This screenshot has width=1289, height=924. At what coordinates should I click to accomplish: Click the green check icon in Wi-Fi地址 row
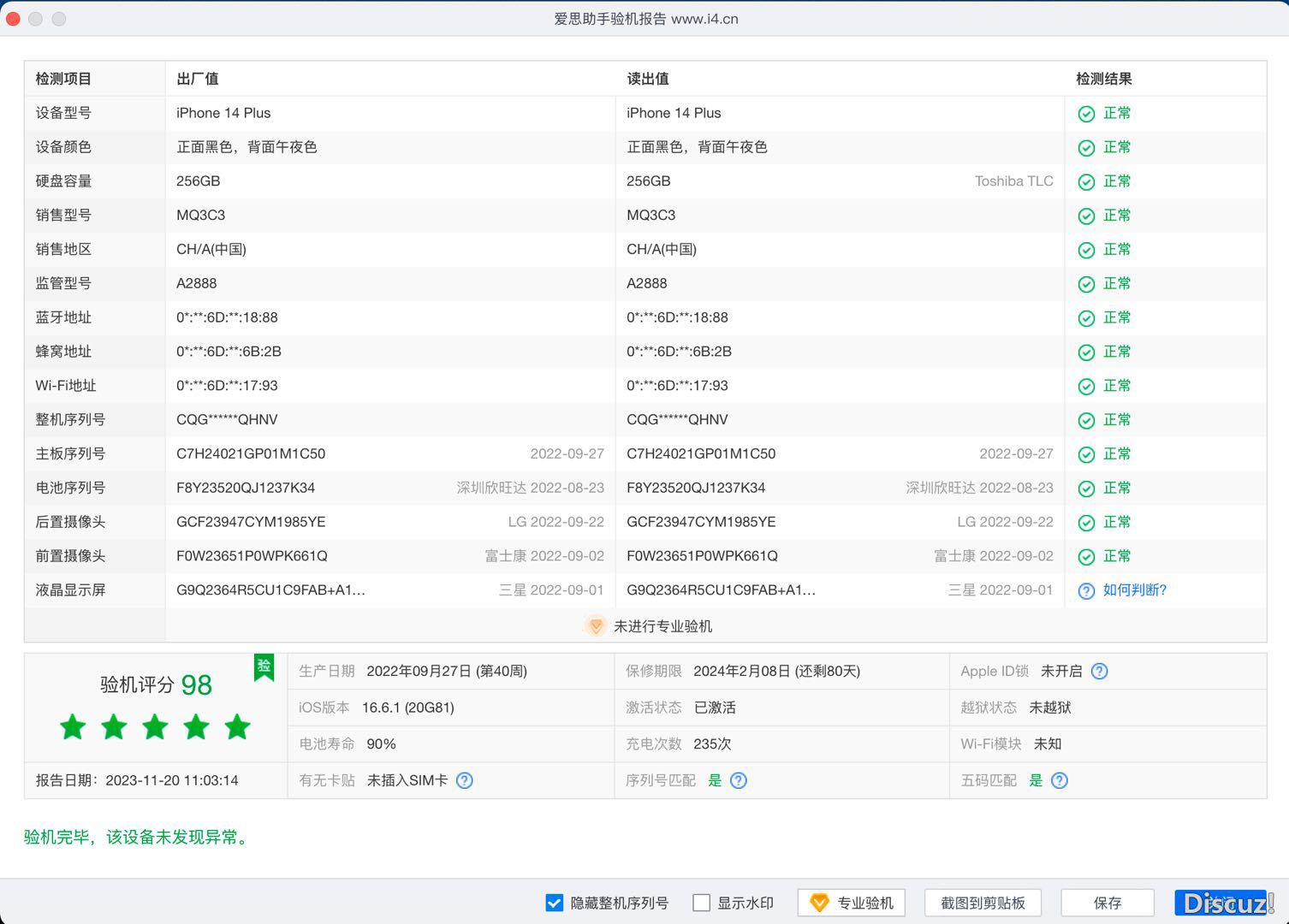point(1086,387)
